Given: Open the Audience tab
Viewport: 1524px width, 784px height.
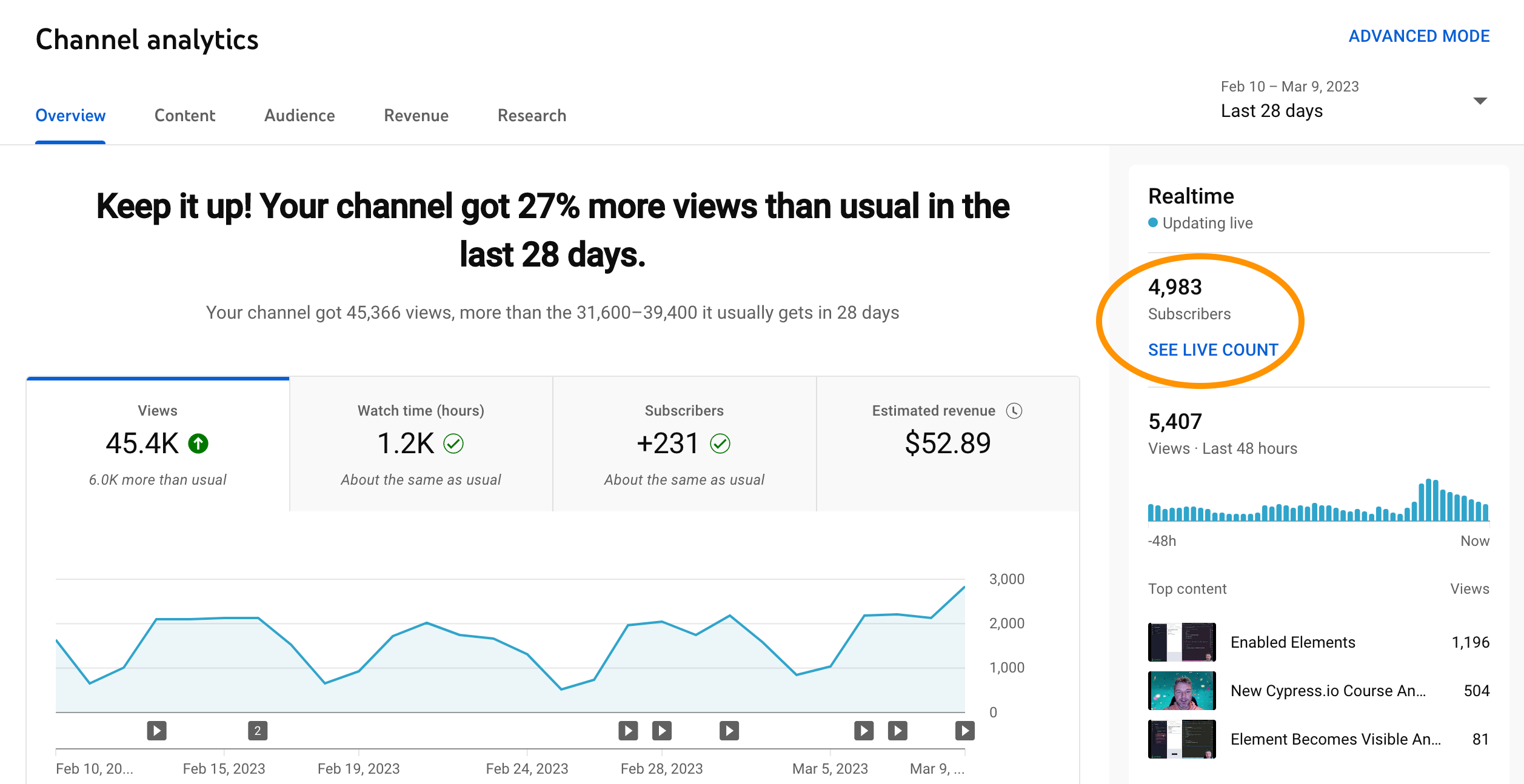Looking at the screenshot, I should [299, 115].
